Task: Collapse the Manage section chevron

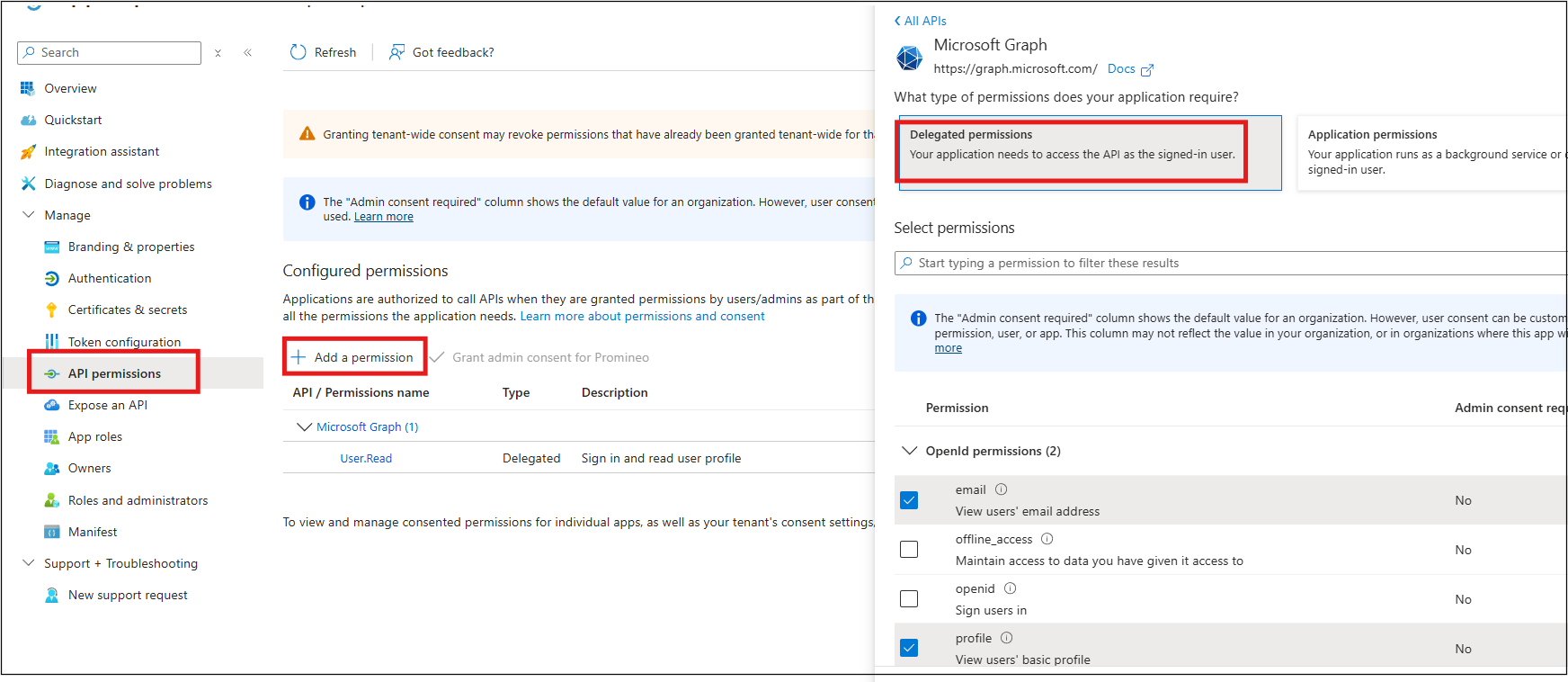Action: [x=28, y=215]
